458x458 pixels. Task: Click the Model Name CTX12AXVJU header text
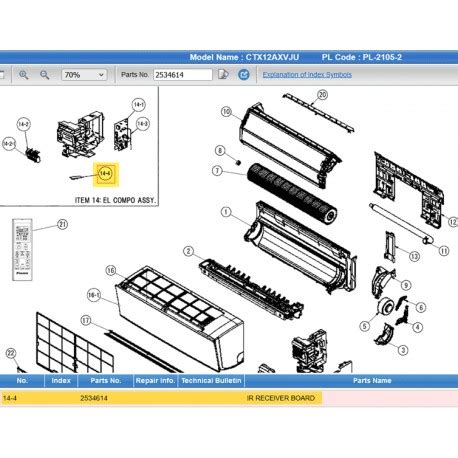(244, 57)
